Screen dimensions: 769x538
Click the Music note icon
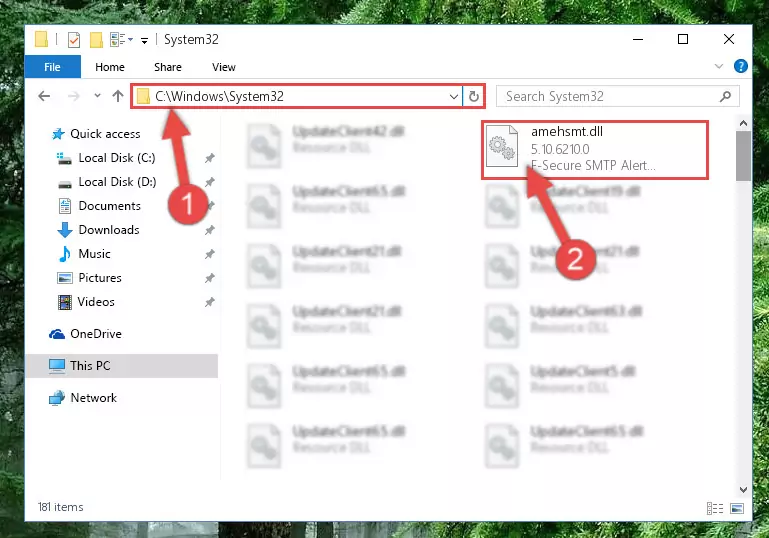(65, 254)
